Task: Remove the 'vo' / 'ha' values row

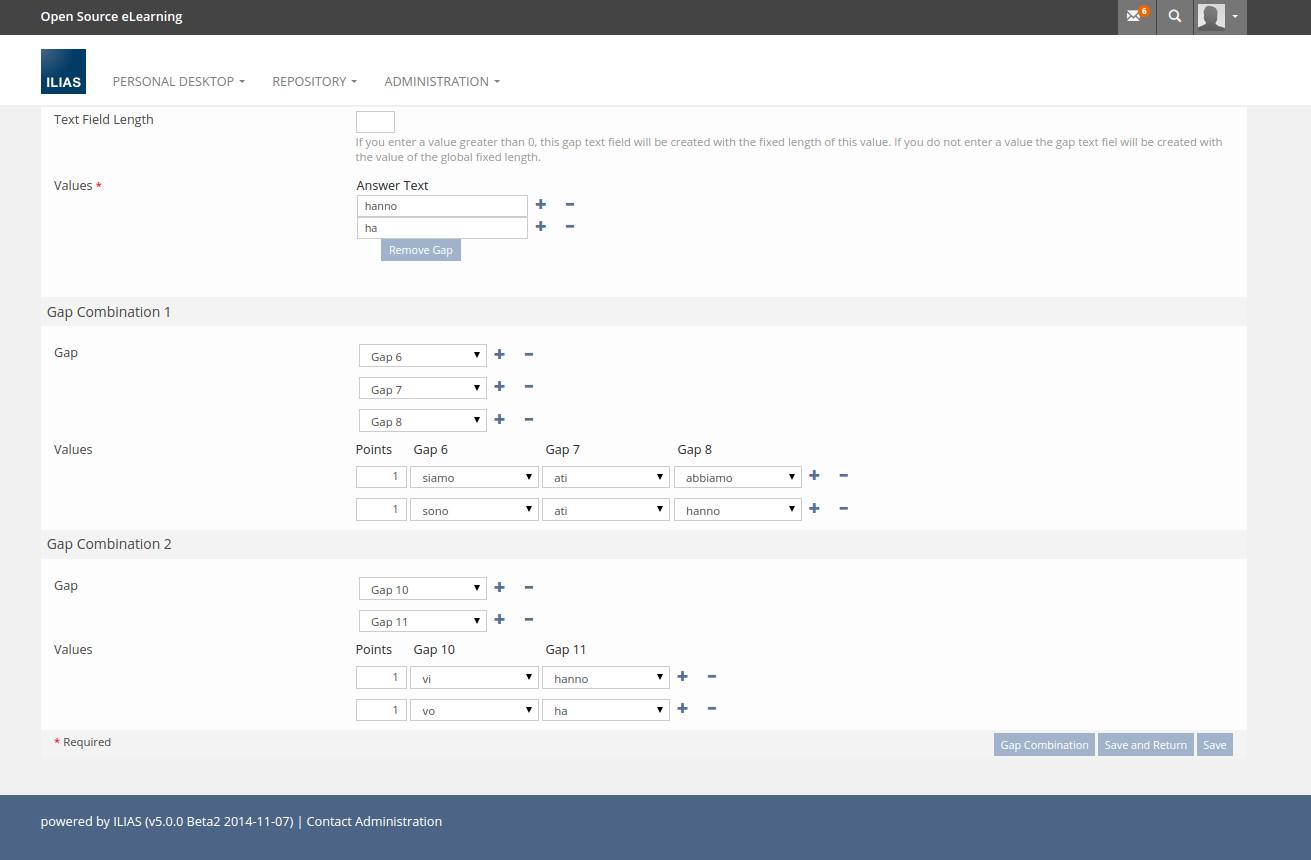Action: click(x=712, y=709)
